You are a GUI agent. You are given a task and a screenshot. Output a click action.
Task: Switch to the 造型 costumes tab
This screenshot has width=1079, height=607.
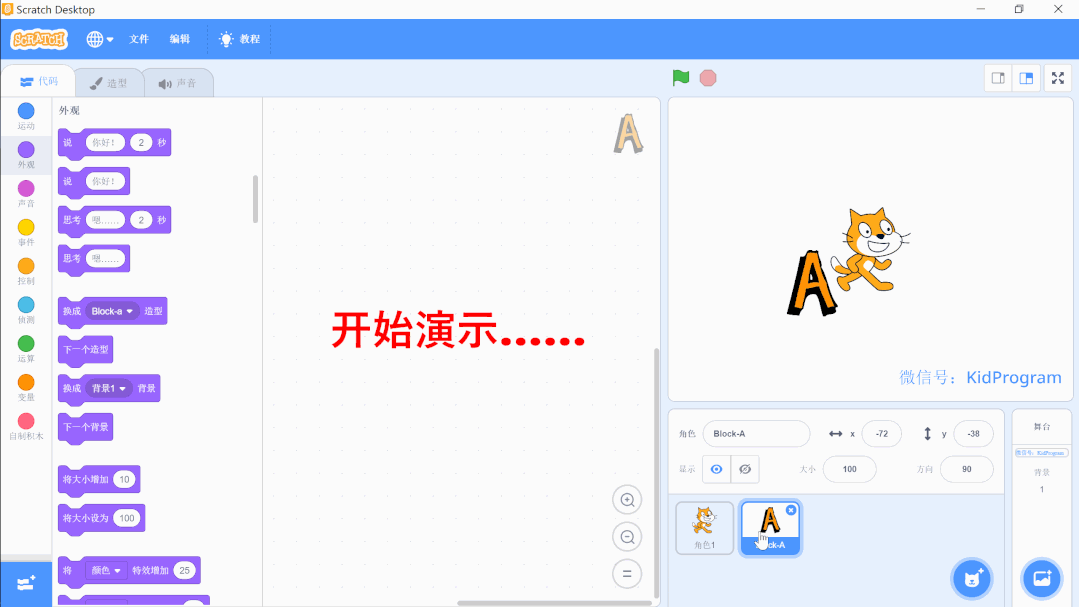[x=109, y=82]
